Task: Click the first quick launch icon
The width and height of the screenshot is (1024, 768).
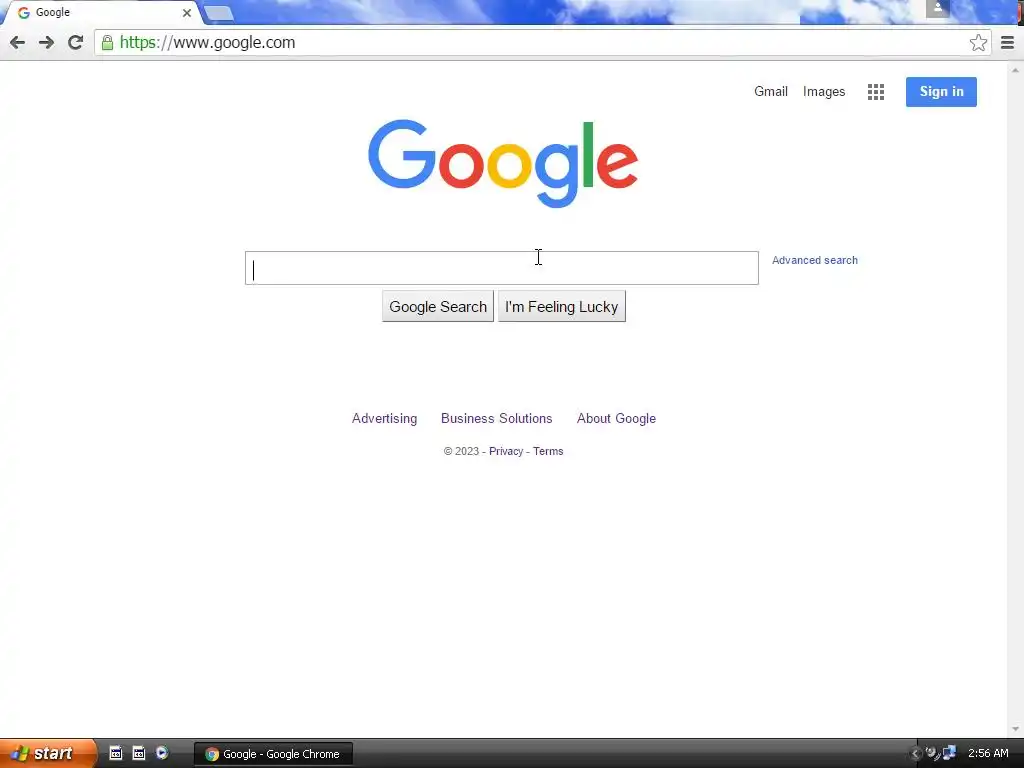Action: pos(116,753)
